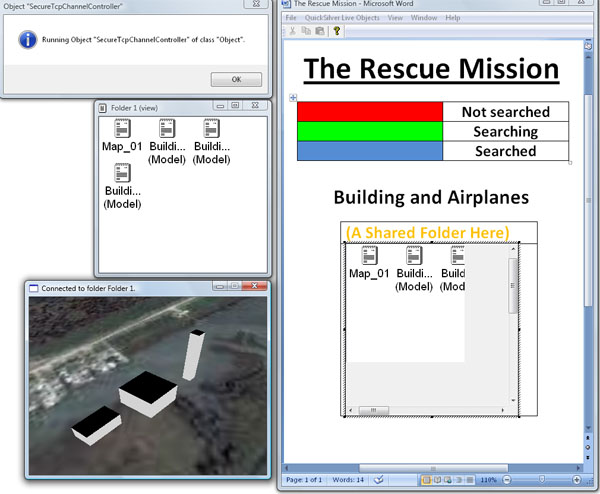Select Map_01 in the embedded shared folder
This screenshot has height=494, width=600.
coord(367,264)
